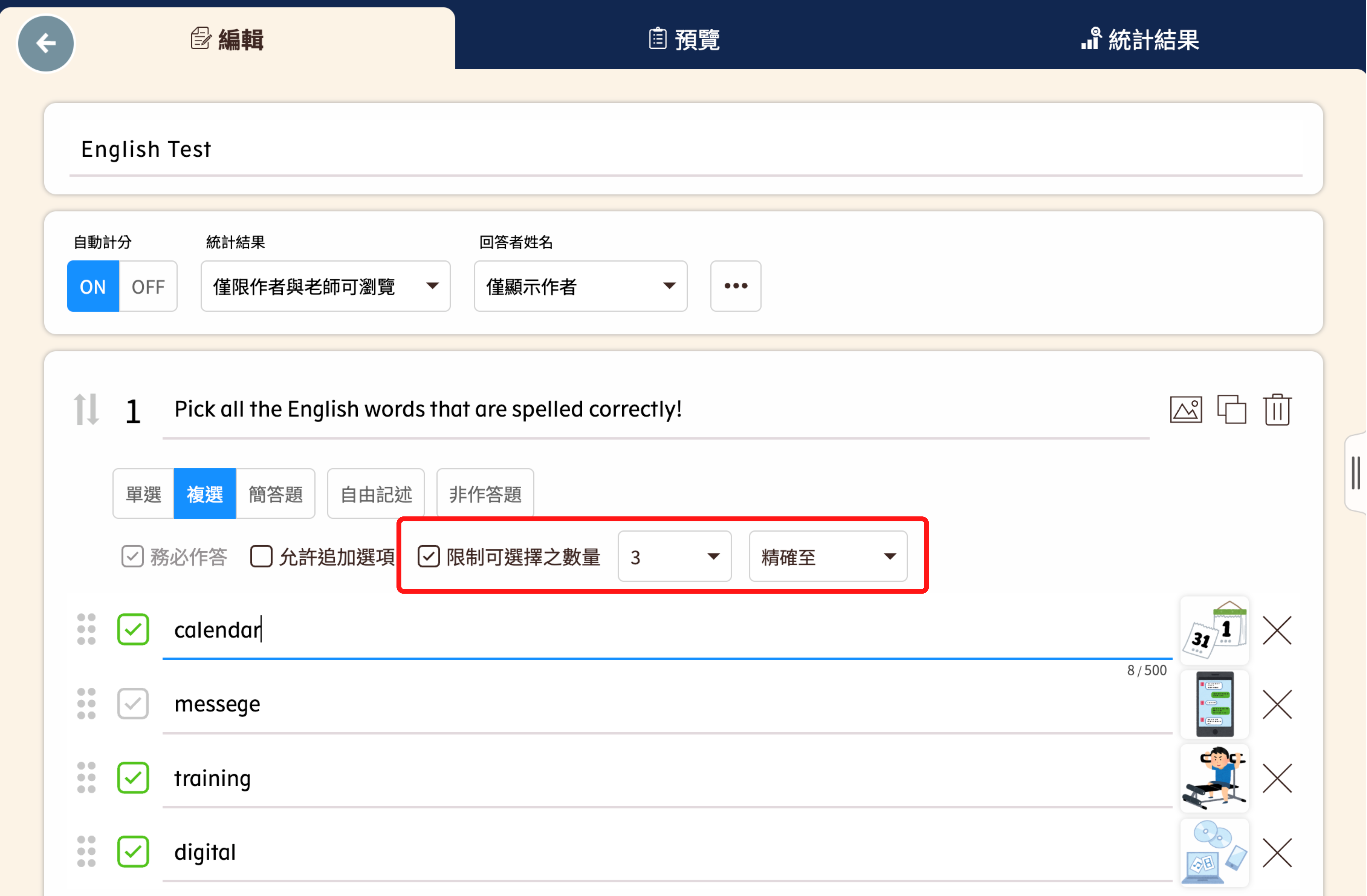1367x896 pixels.
Task: Click the training option image thumbnail
Action: (x=1214, y=778)
